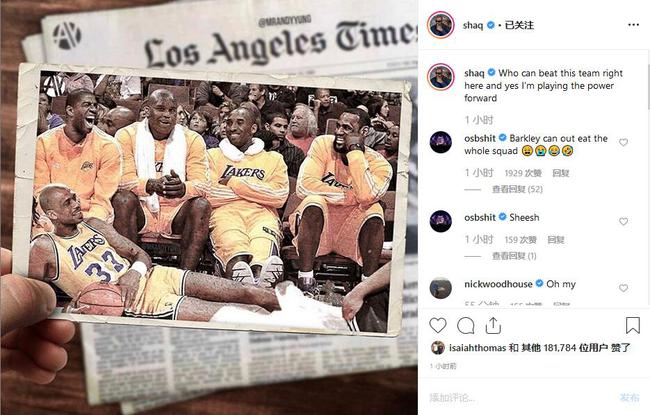Viewport: 650px width, 415px height.
Task: Open the comment bubble icon
Action: pyautogui.click(x=466, y=326)
